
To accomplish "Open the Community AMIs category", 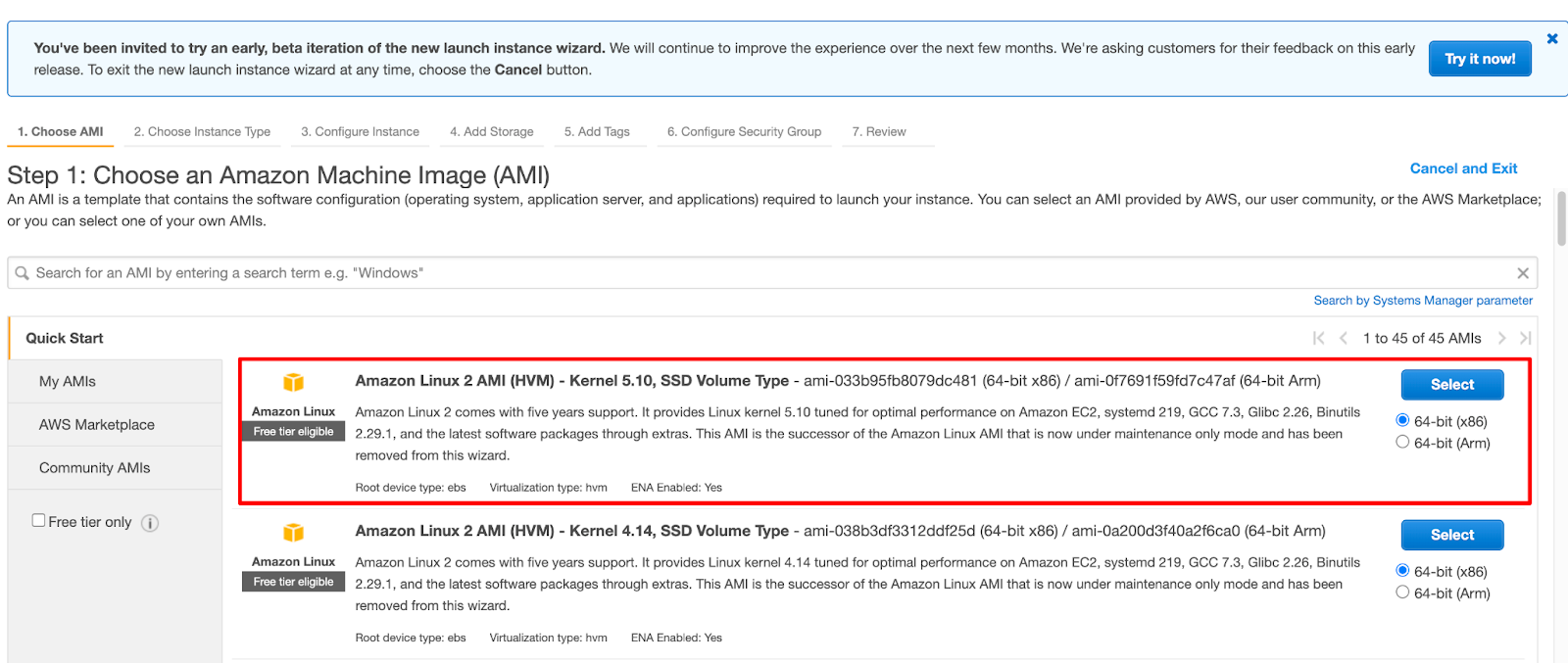I will click(x=116, y=468).
